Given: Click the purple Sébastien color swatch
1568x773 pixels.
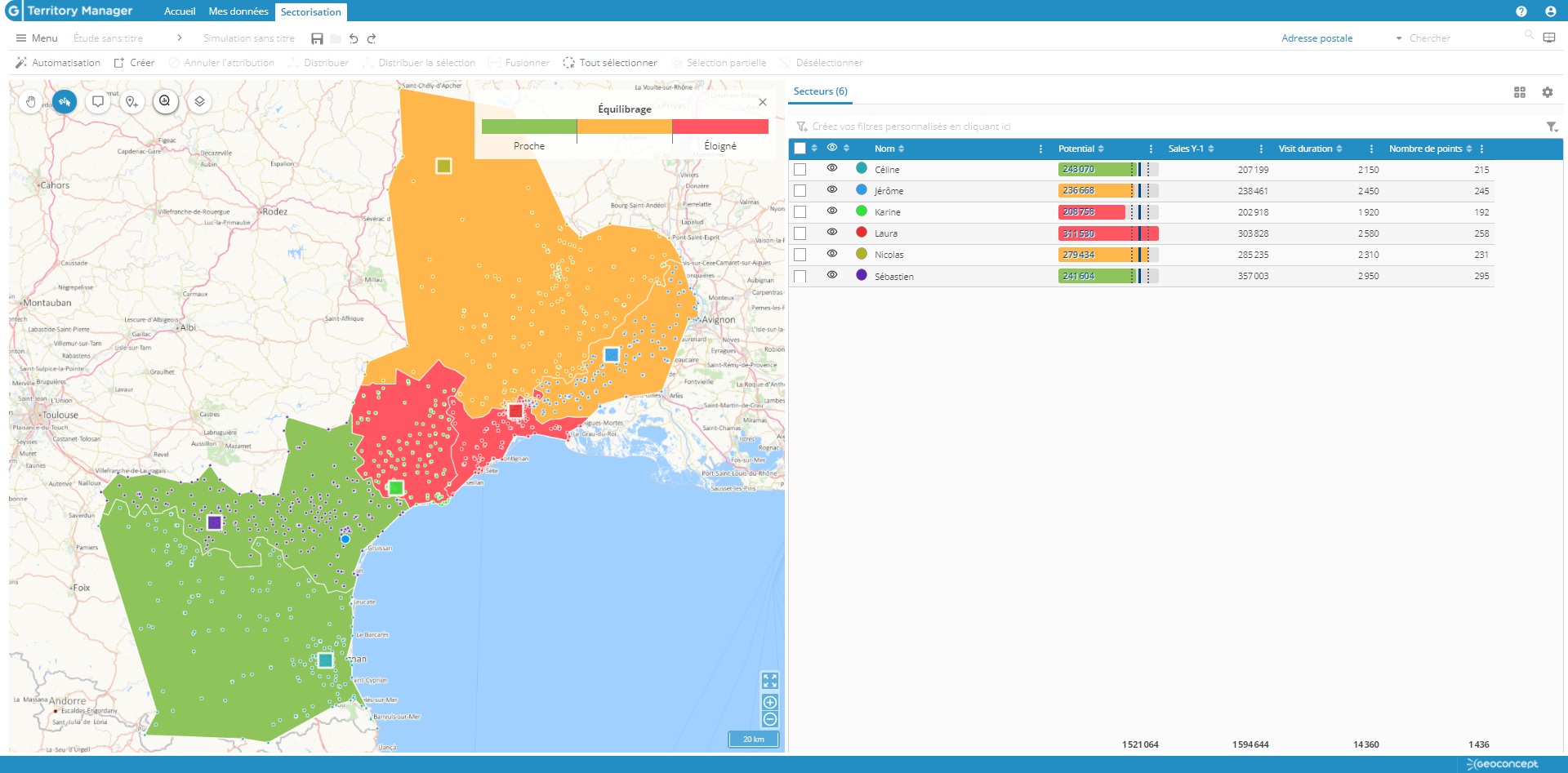Looking at the screenshot, I should pos(861,275).
